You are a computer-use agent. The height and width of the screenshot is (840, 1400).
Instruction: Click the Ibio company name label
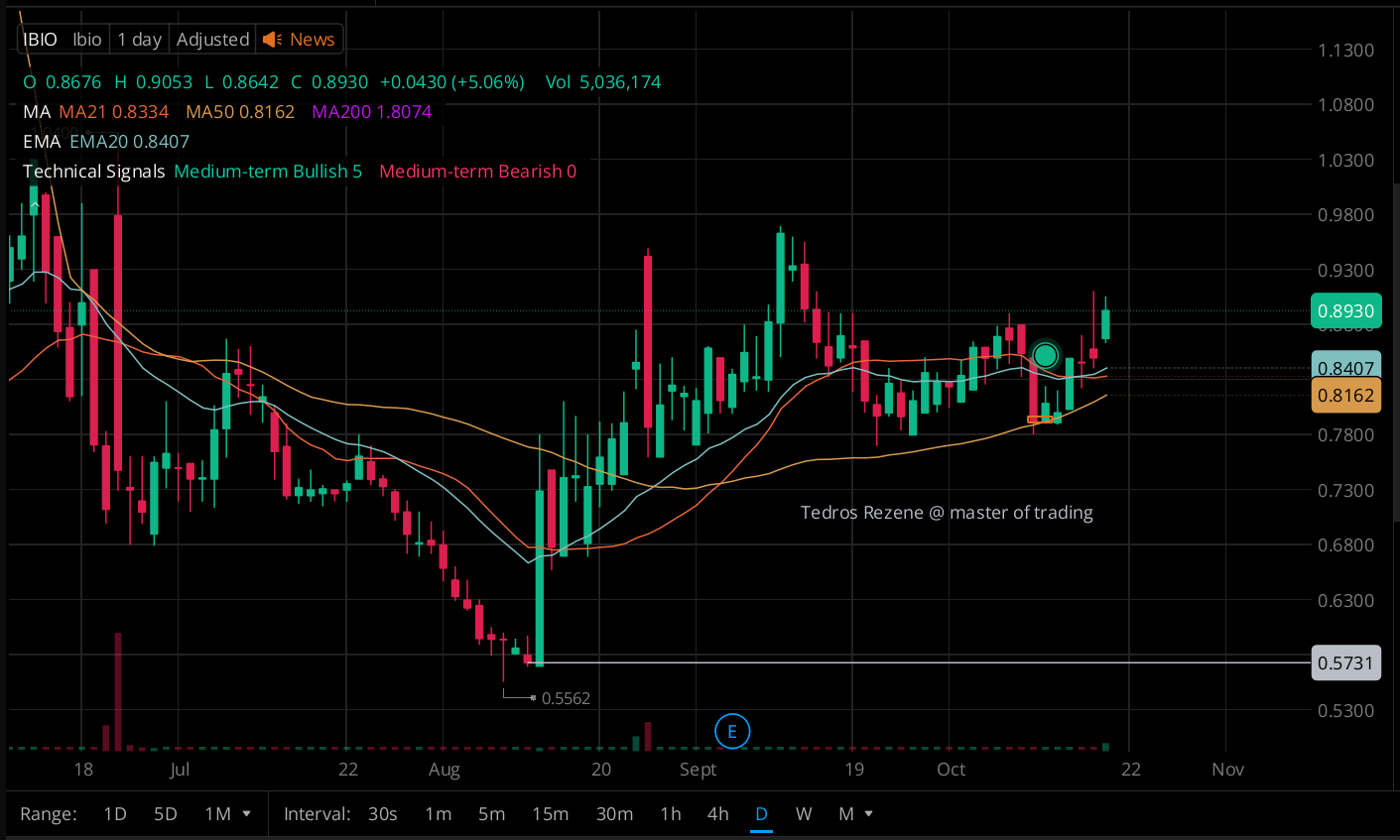tap(87, 40)
